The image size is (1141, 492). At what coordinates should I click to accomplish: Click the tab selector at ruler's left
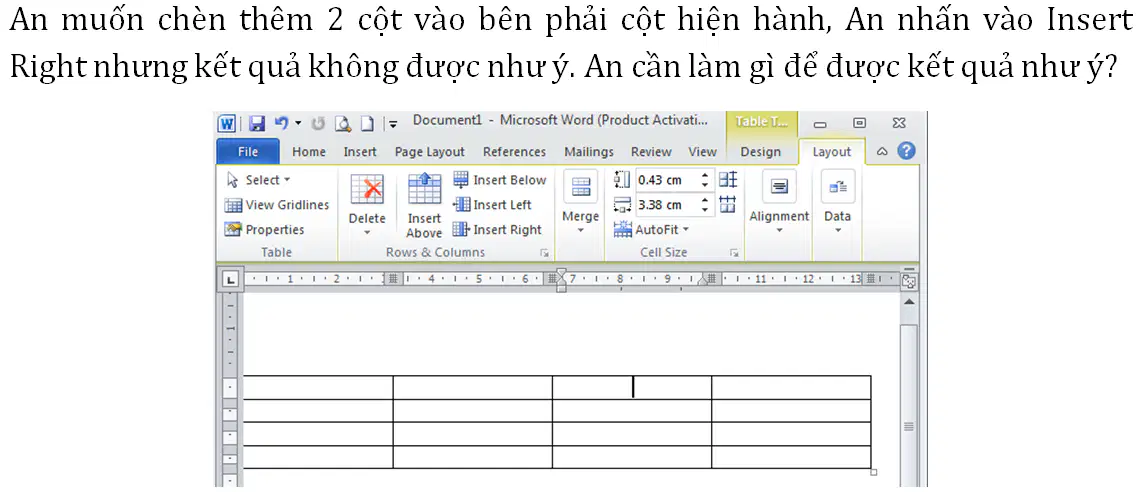pos(230,279)
